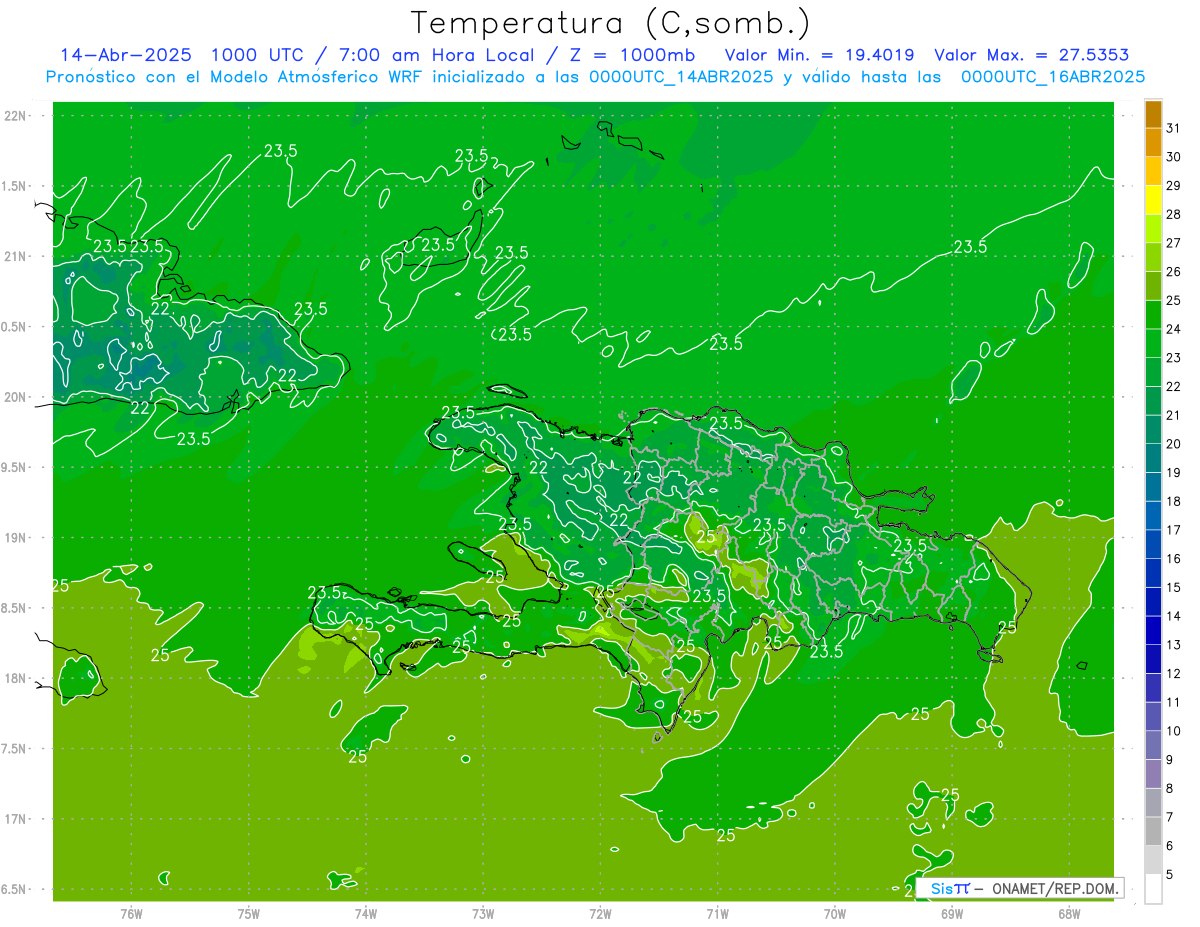Click the "18N" latitude axis label

16,678
